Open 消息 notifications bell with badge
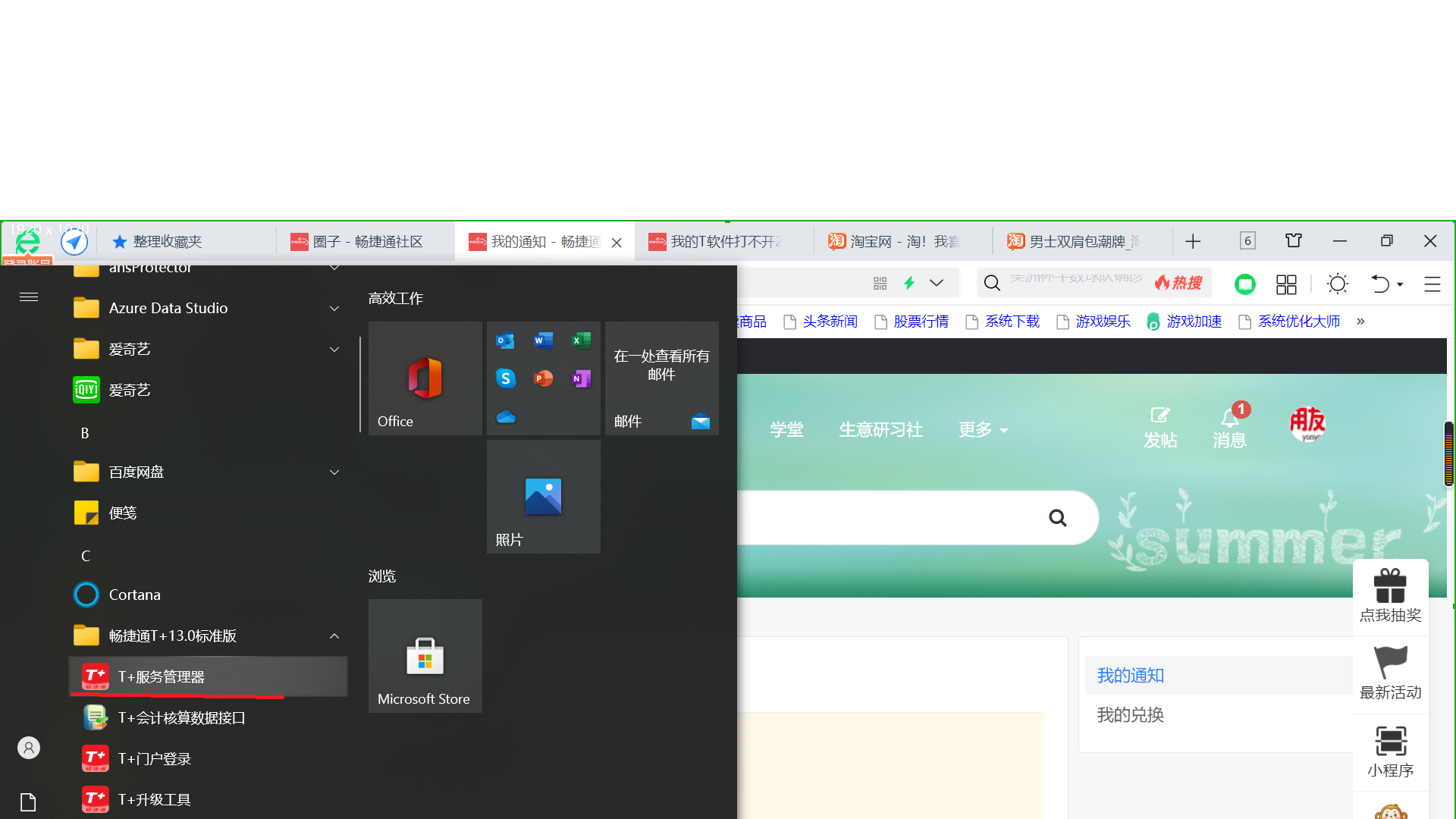This screenshot has height=819, width=1456. (x=1230, y=426)
